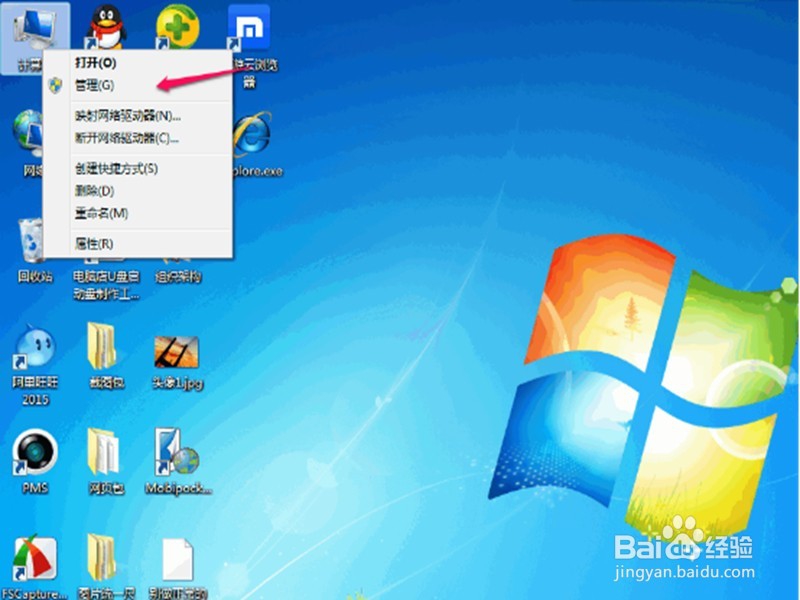Click the 组织架构 desktop label
800x600 pixels.
click(178, 277)
